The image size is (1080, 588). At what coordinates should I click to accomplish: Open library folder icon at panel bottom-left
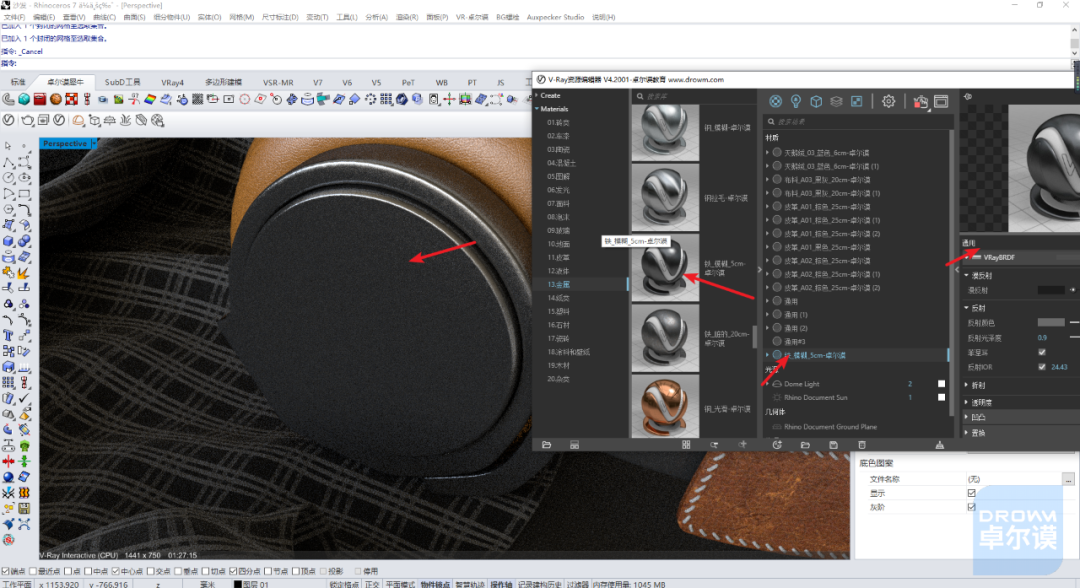546,445
